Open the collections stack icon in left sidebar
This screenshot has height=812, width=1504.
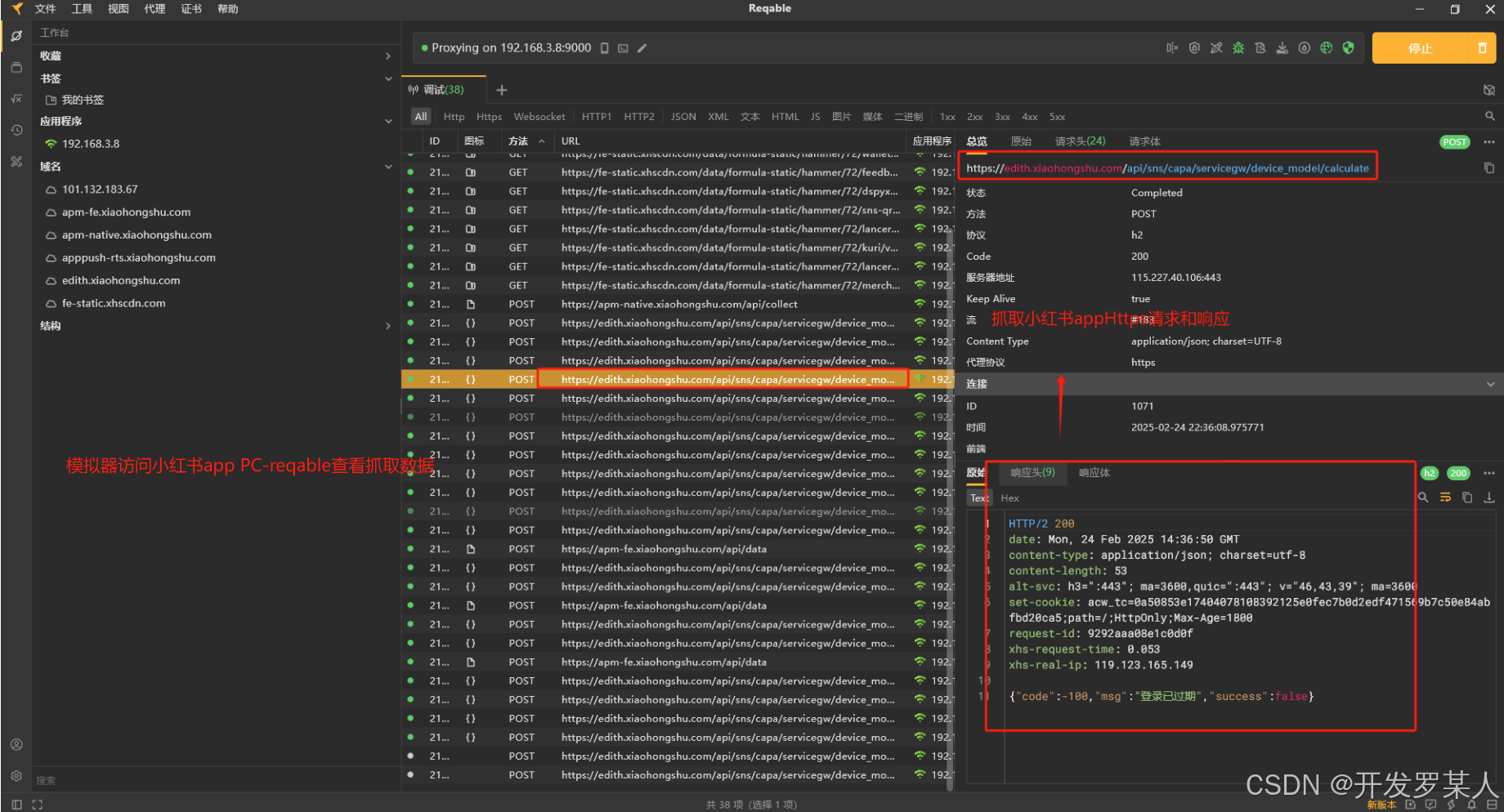point(16,67)
